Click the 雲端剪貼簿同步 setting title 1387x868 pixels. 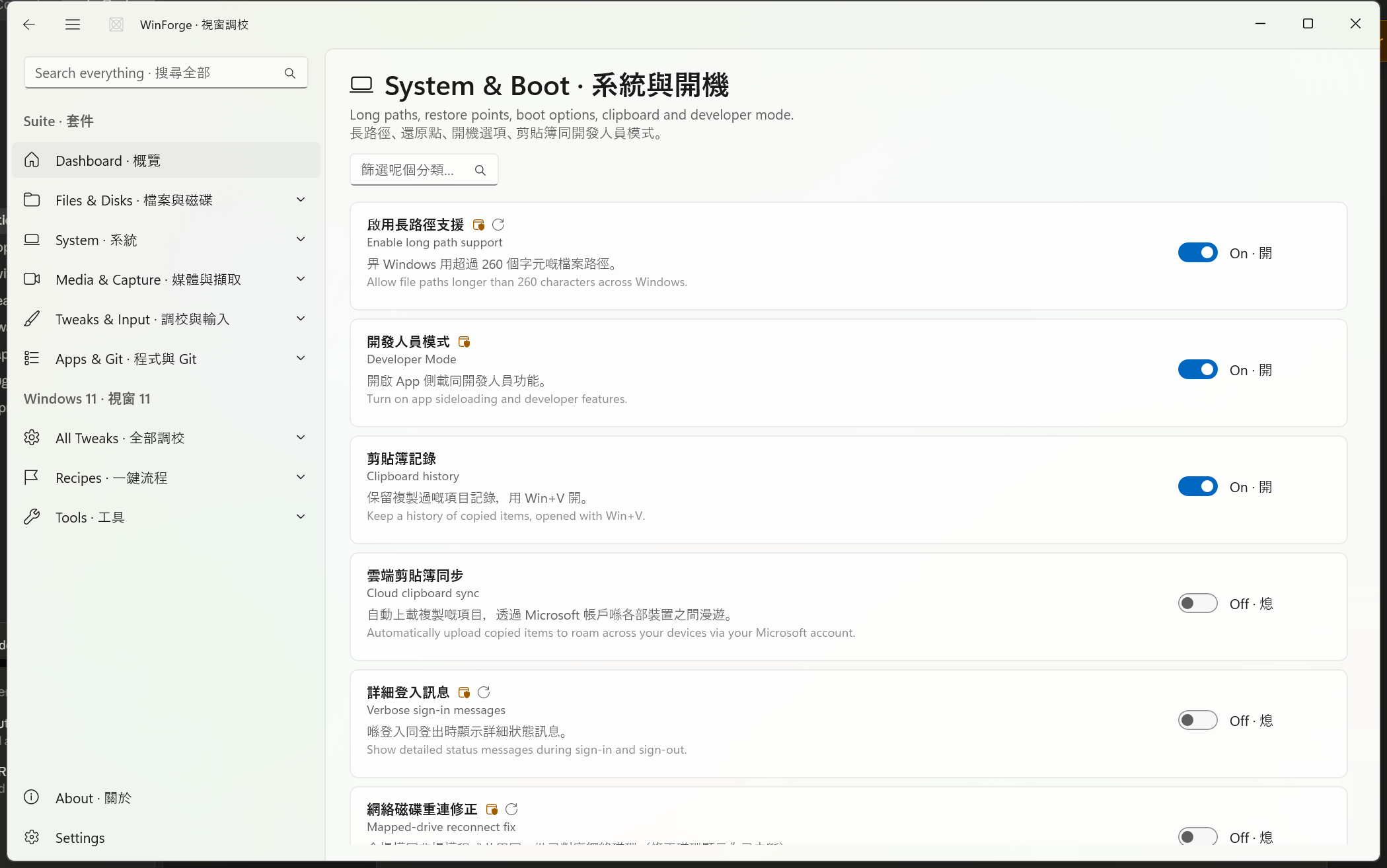point(415,575)
